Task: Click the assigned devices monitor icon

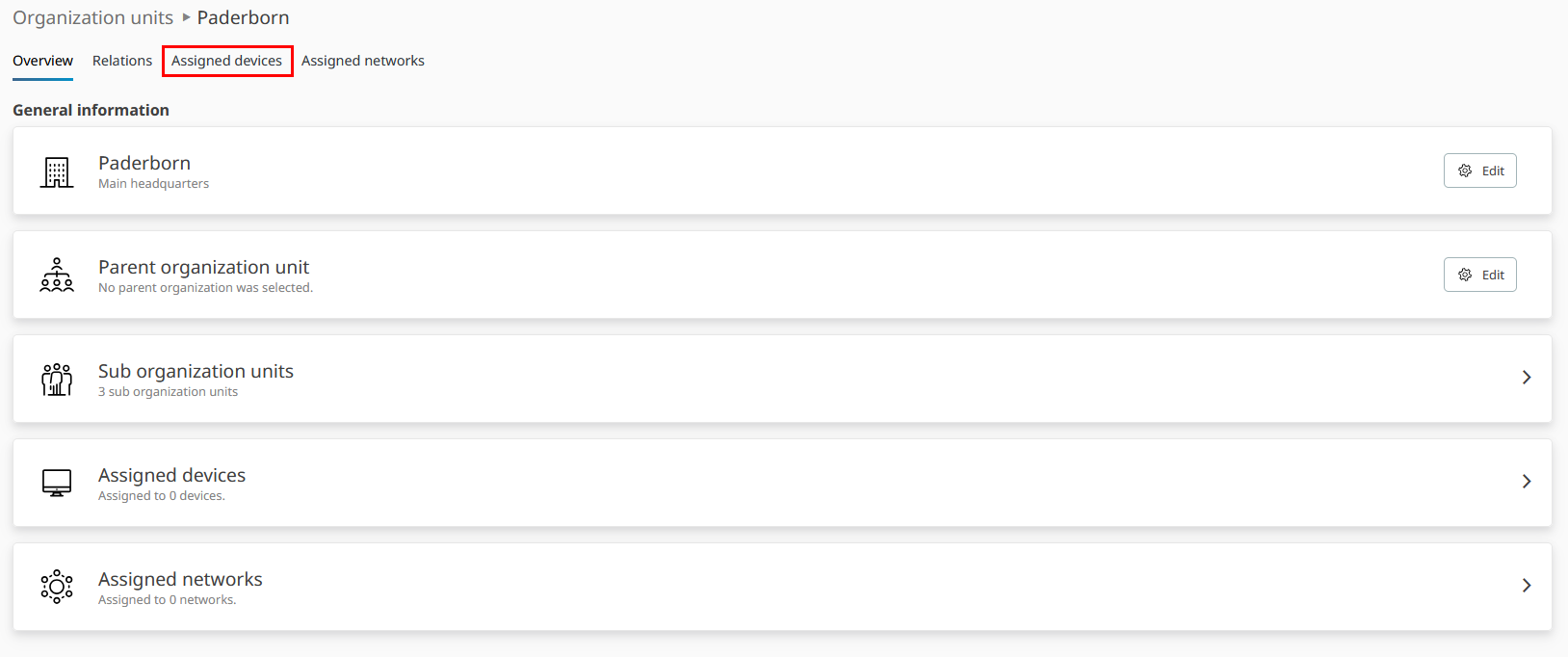Action: click(x=57, y=483)
